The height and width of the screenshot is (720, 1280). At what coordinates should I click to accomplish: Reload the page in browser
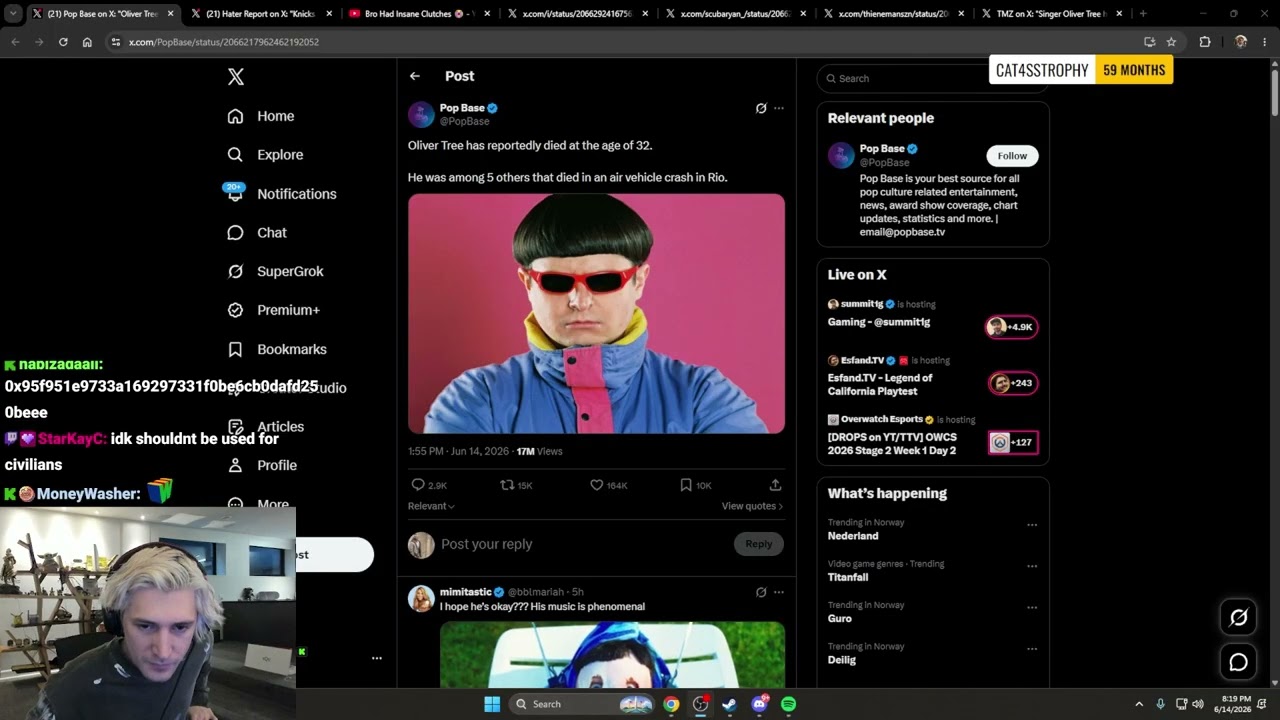[x=63, y=42]
